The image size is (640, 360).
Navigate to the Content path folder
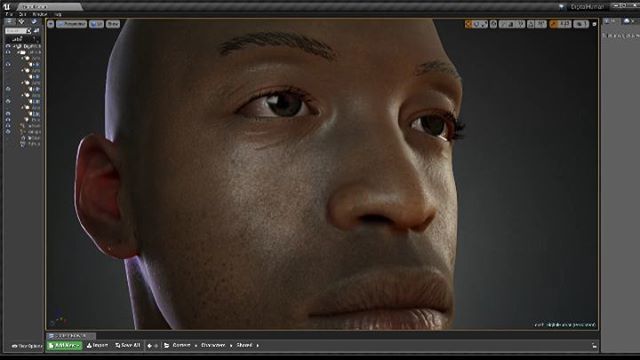click(x=181, y=345)
